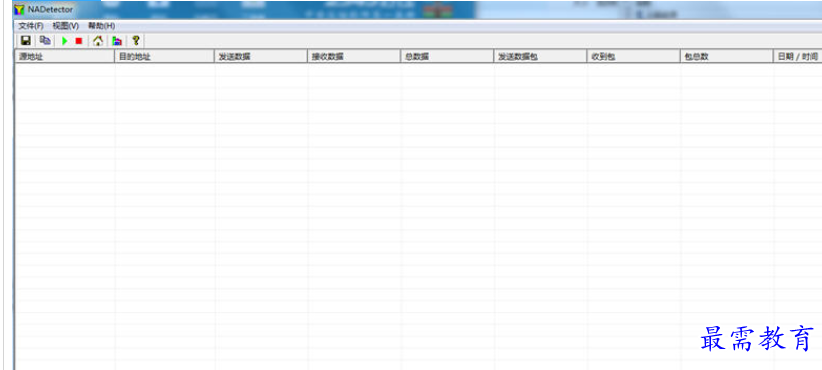822x370 pixels.
Task: Stop capture with the red square icon
Action: click(79, 41)
